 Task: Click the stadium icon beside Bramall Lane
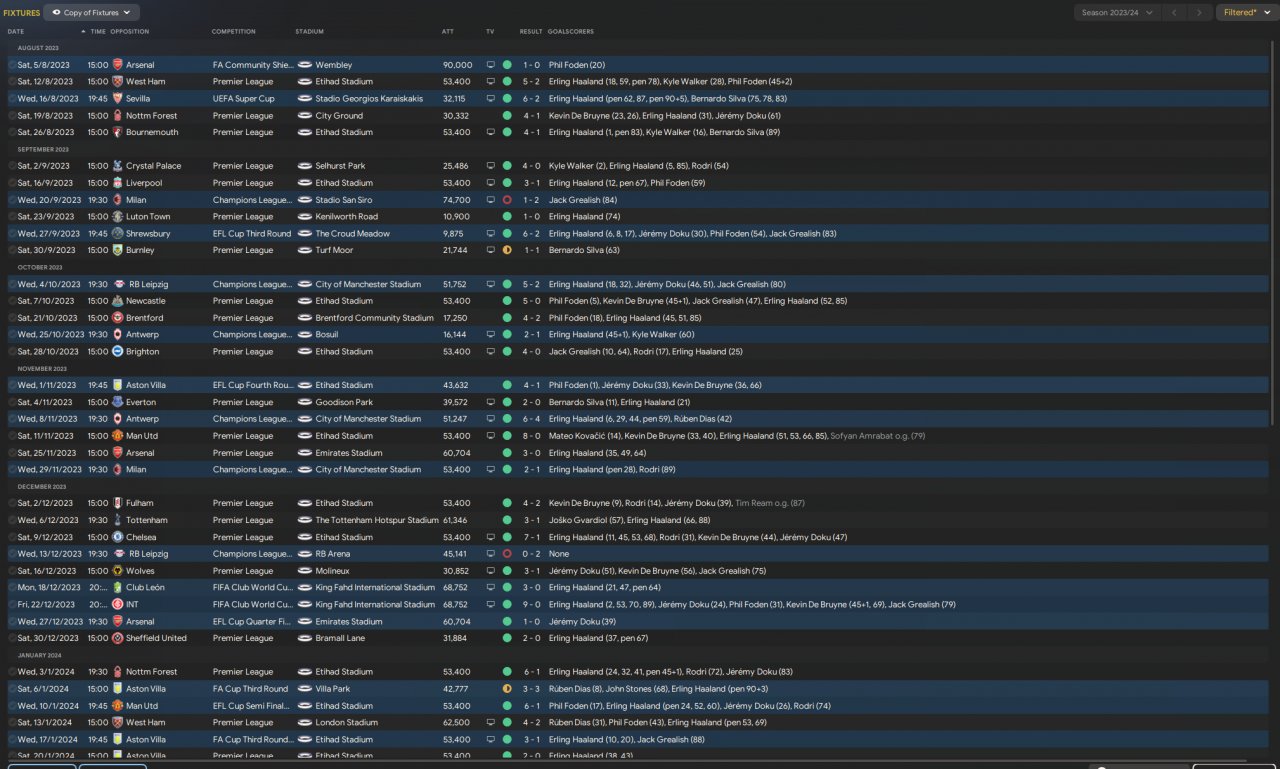[x=305, y=638]
